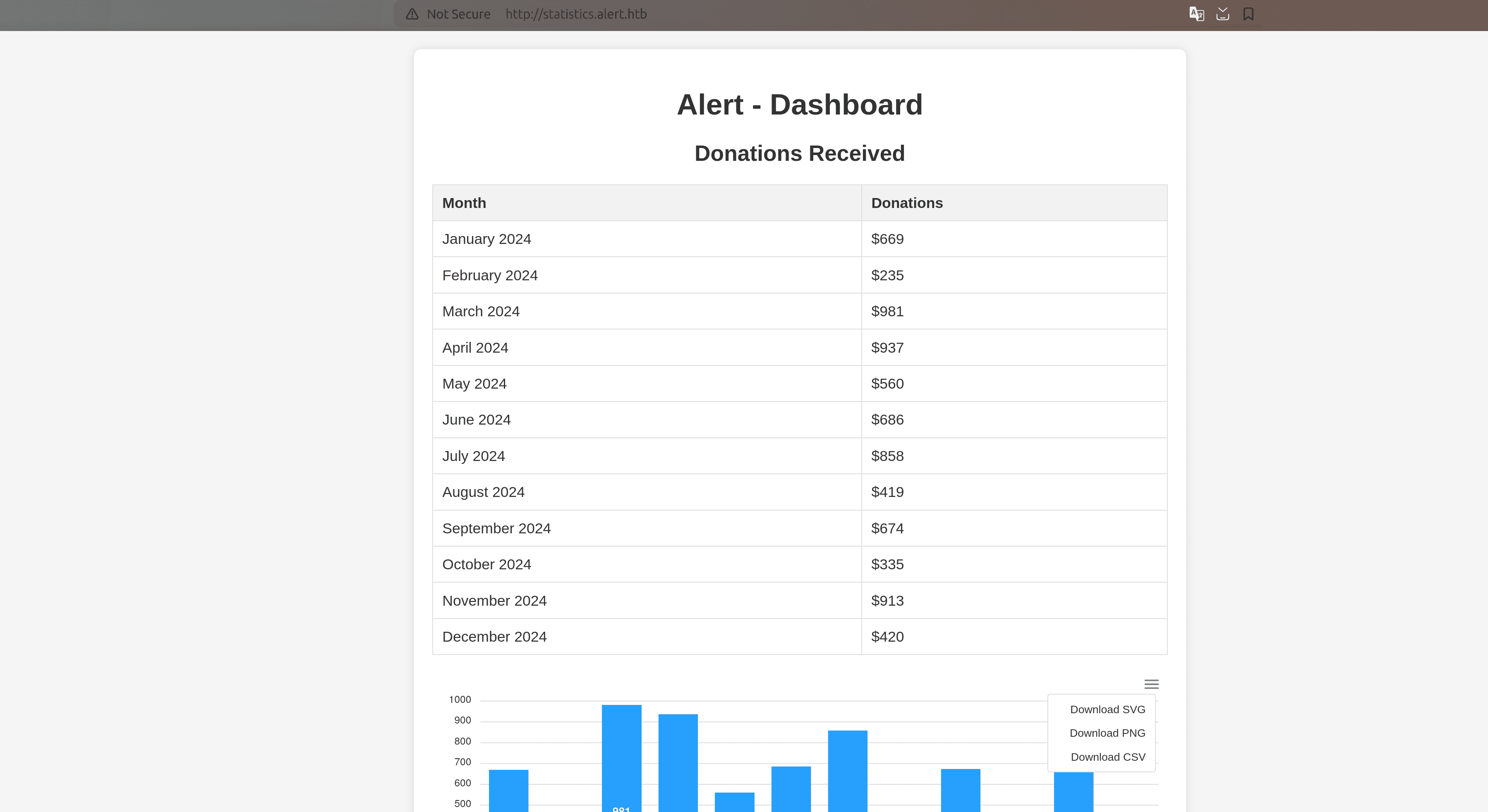Click the tallest bar in the donations chart
Screen dimensions: 1488x812
621,750
